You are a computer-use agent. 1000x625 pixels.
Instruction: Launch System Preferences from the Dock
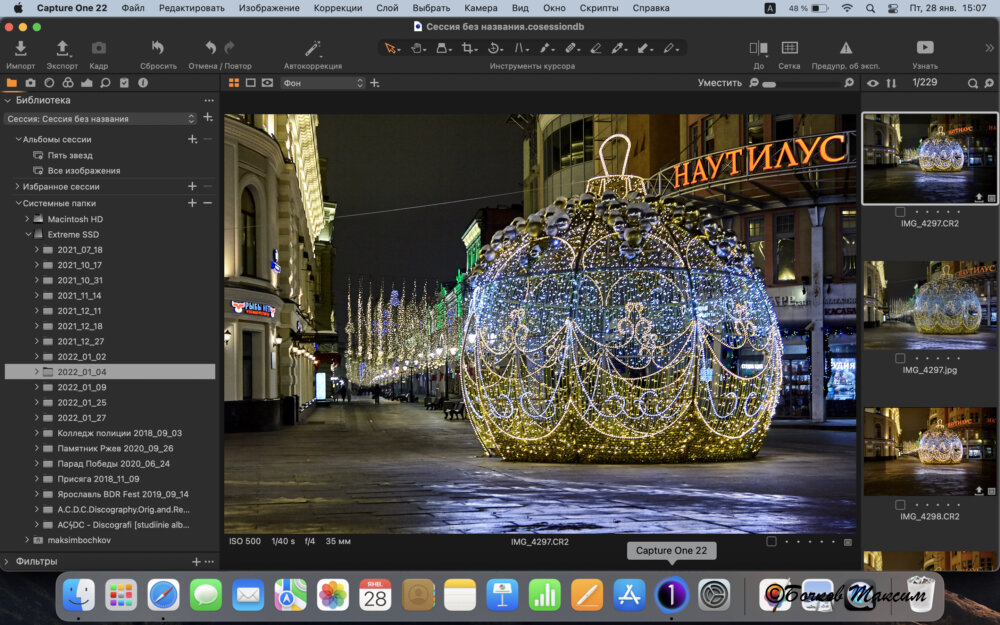714,596
